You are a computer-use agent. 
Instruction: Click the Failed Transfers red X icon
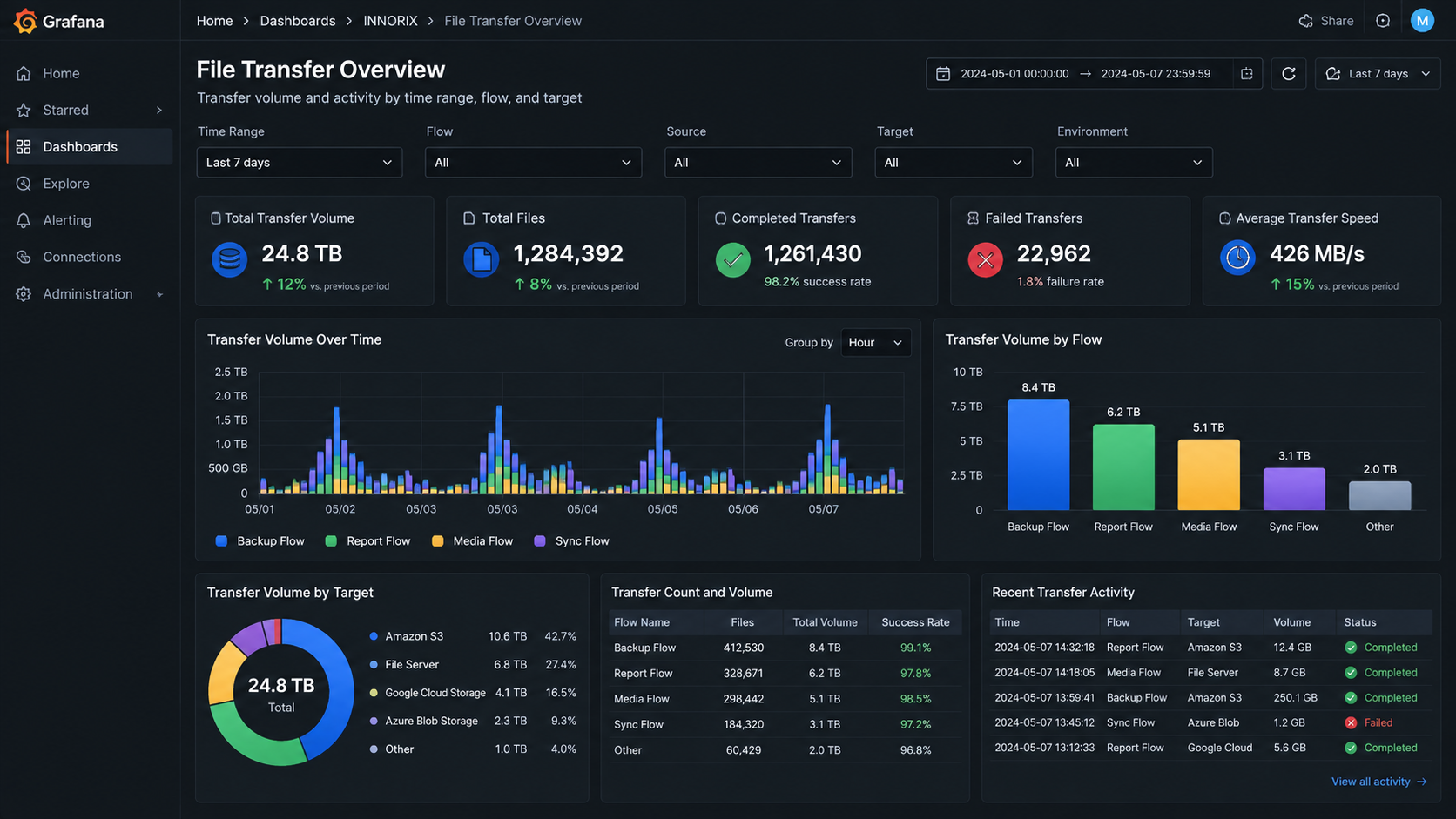click(986, 259)
